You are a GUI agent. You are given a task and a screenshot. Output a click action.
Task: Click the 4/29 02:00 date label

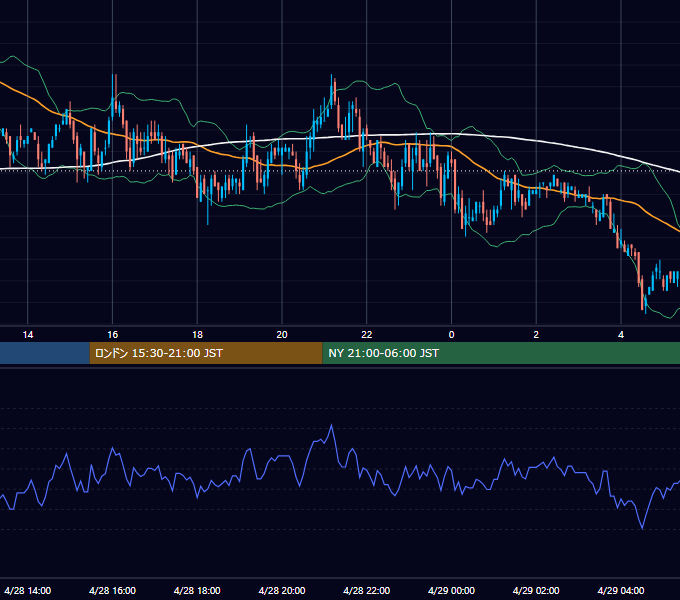click(536, 590)
